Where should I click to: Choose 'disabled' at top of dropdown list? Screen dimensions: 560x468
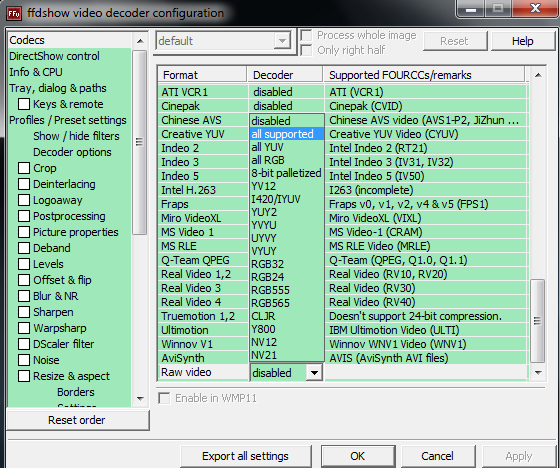pos(287,121)
